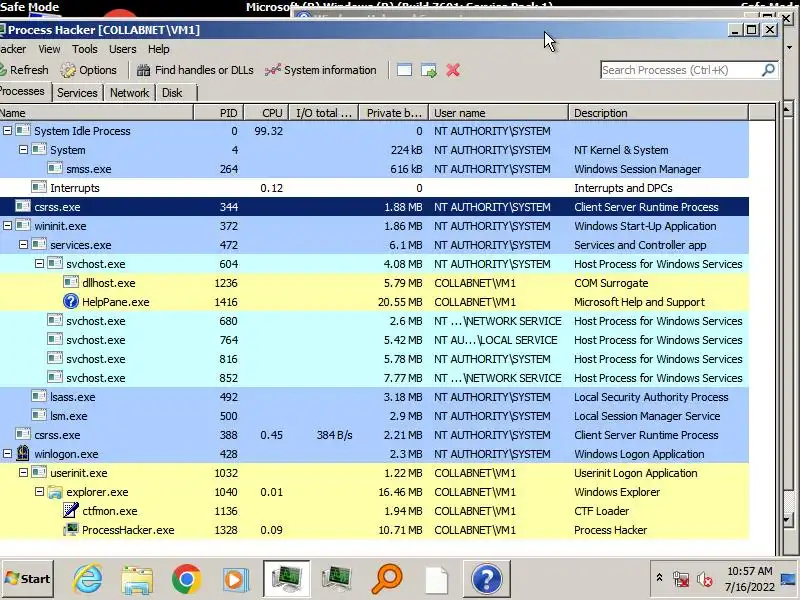Click active Process Hacker taskbar button
The image size is (800, 600).
tap(287, 579)
